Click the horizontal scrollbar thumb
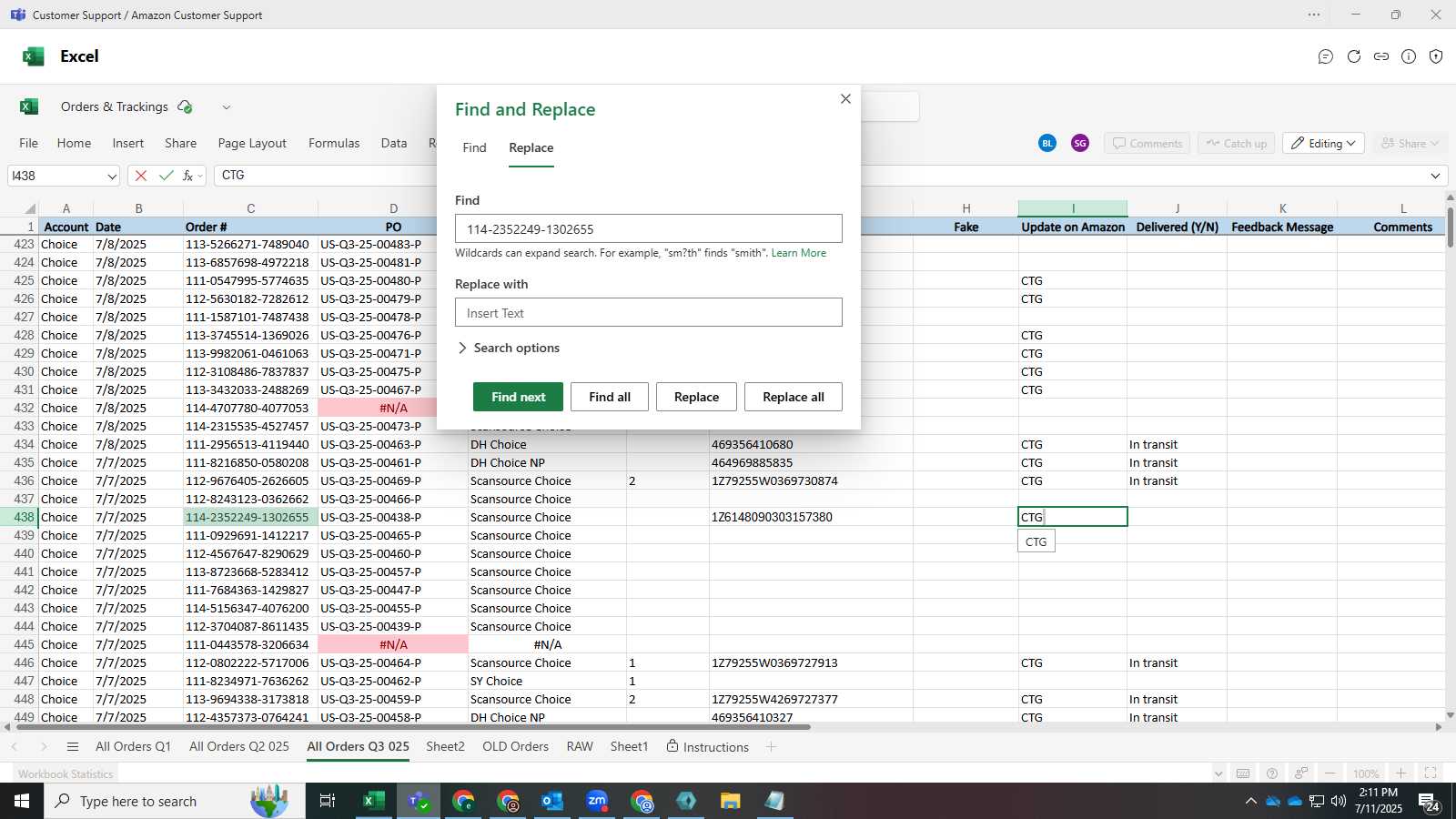 click(x=411, y=727)
